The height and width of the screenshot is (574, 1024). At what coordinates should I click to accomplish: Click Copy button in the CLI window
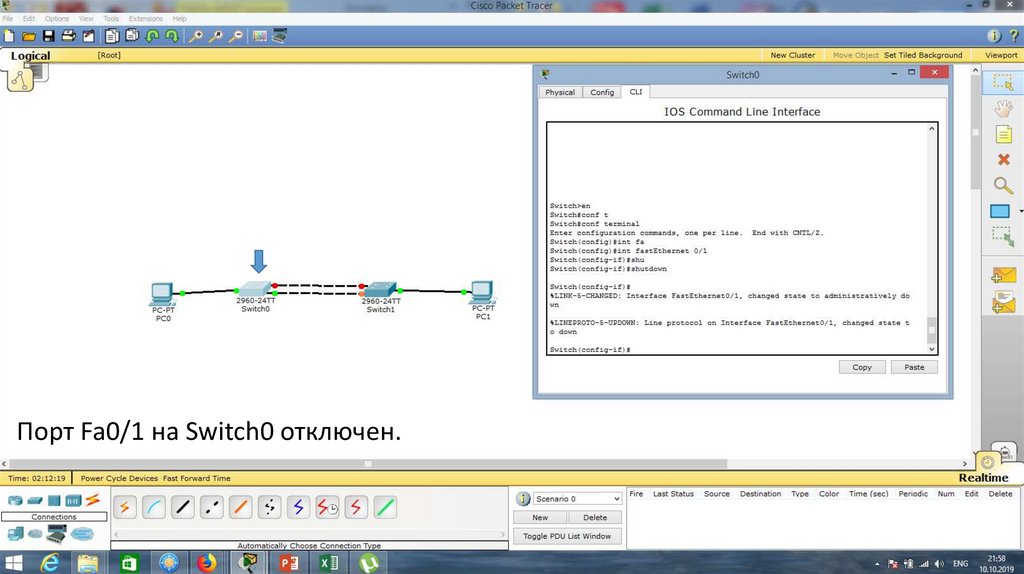point(862,367)
